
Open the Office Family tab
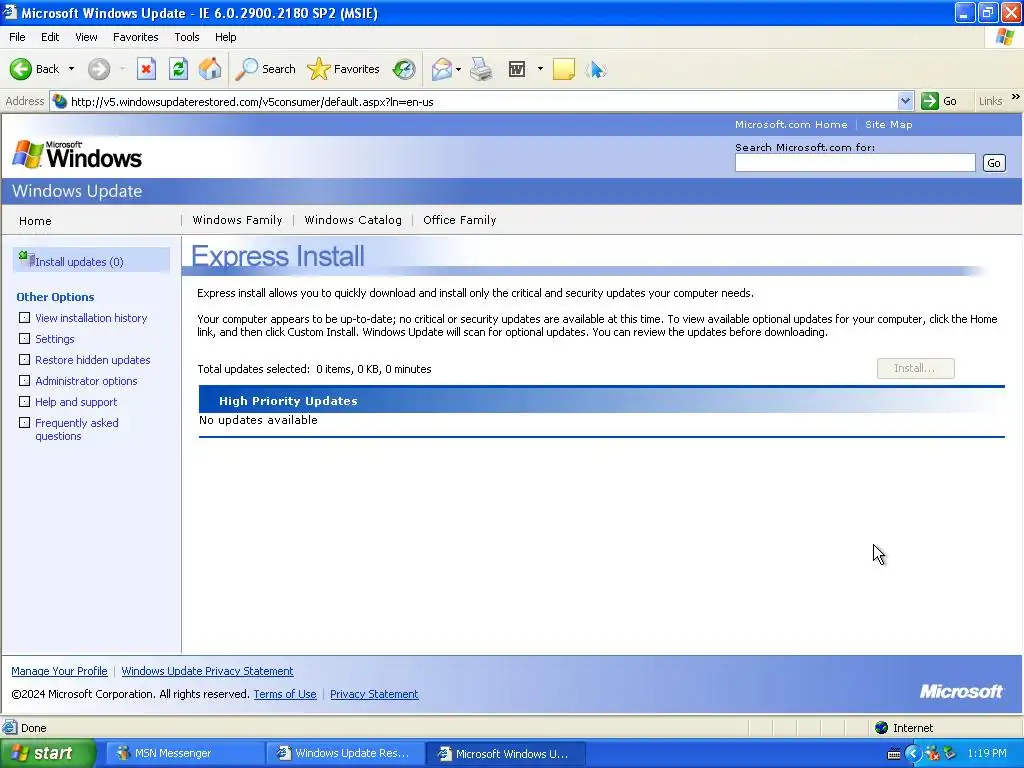(x=460, y=220)
